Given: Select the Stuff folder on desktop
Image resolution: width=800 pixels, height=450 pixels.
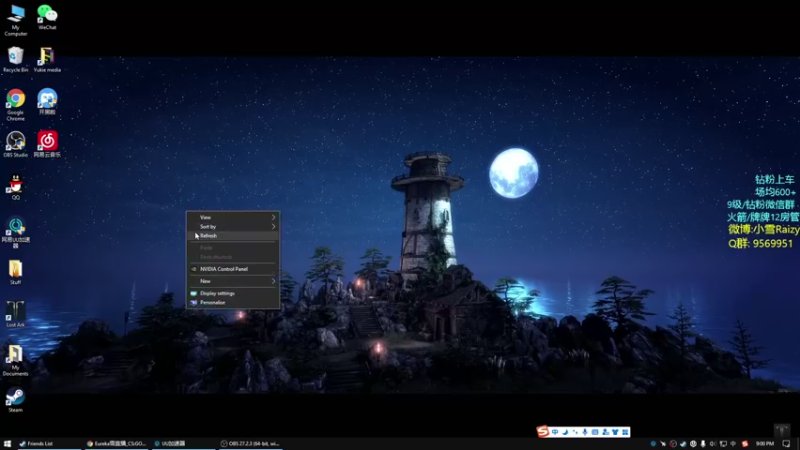Looking at the screenshot, I should pyautogui.click(x=16, y=272).
